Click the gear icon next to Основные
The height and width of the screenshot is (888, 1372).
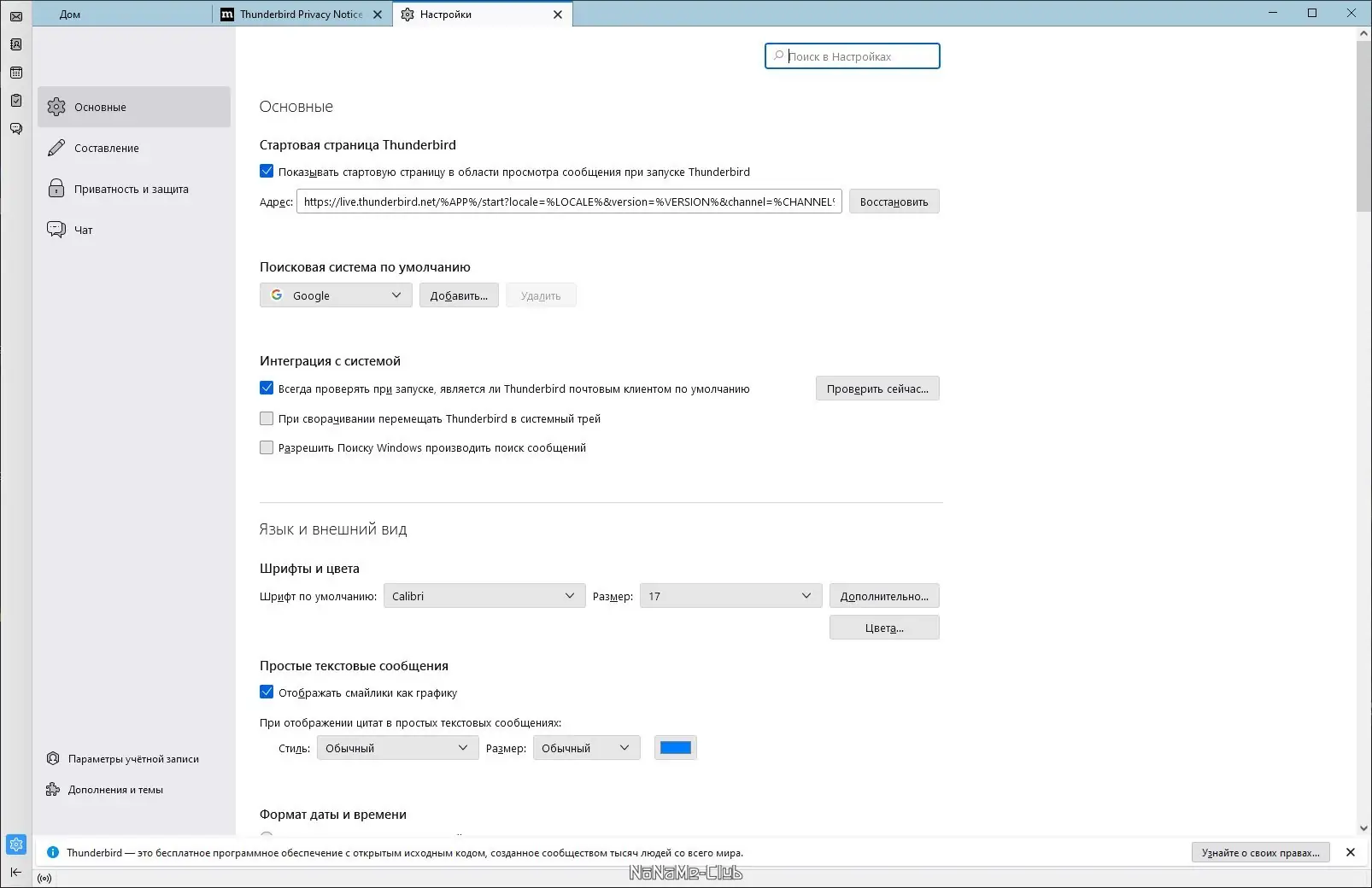[x=56, y=107]
